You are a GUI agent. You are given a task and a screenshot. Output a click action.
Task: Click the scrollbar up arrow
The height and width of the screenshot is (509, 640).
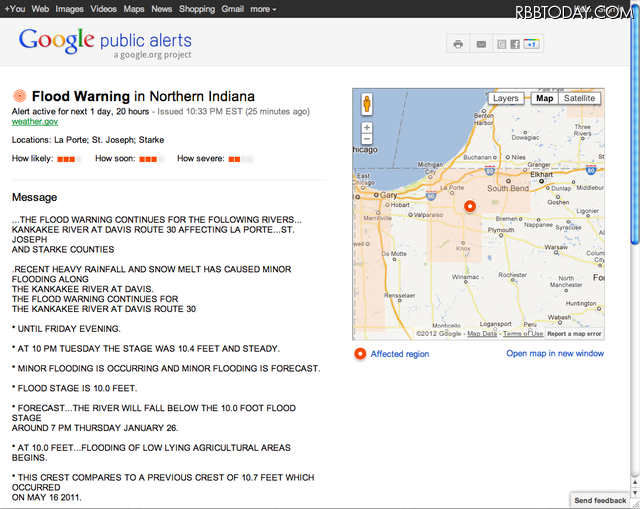(635, 482)
